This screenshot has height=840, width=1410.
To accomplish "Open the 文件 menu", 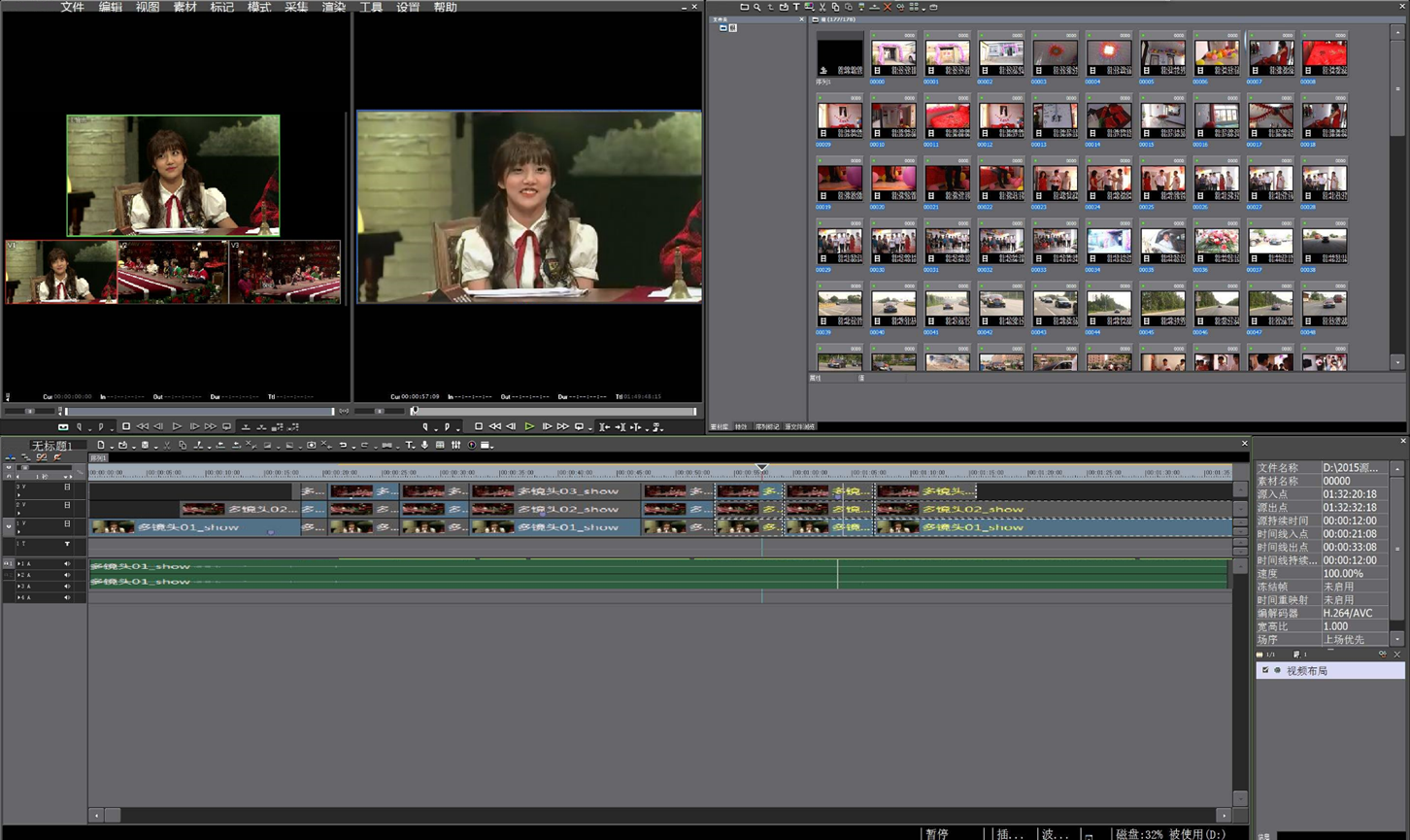I will click(x=72, y=7).
